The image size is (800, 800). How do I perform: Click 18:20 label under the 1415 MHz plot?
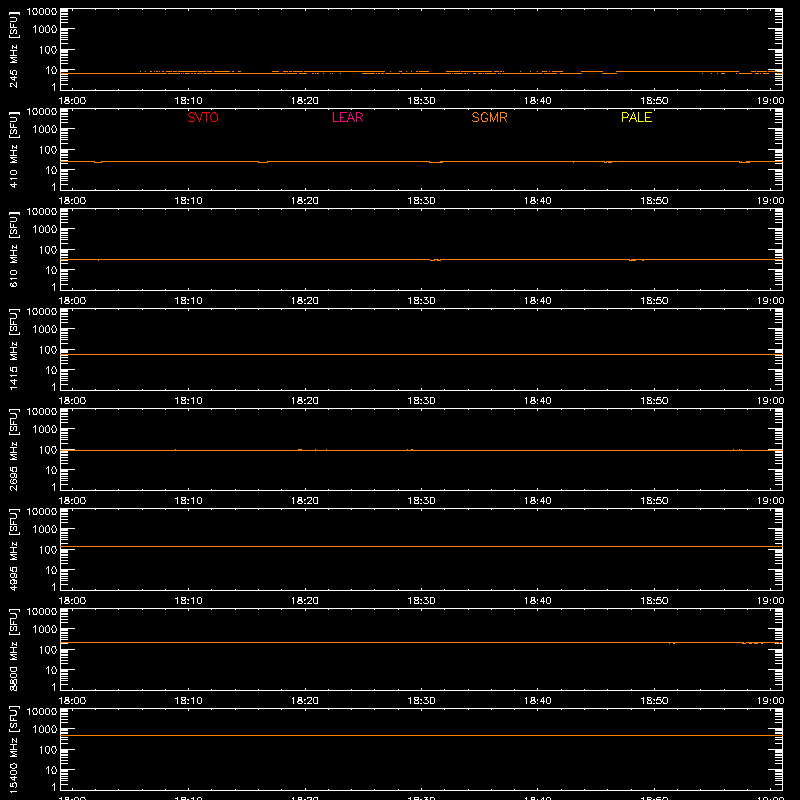[305, 401]
